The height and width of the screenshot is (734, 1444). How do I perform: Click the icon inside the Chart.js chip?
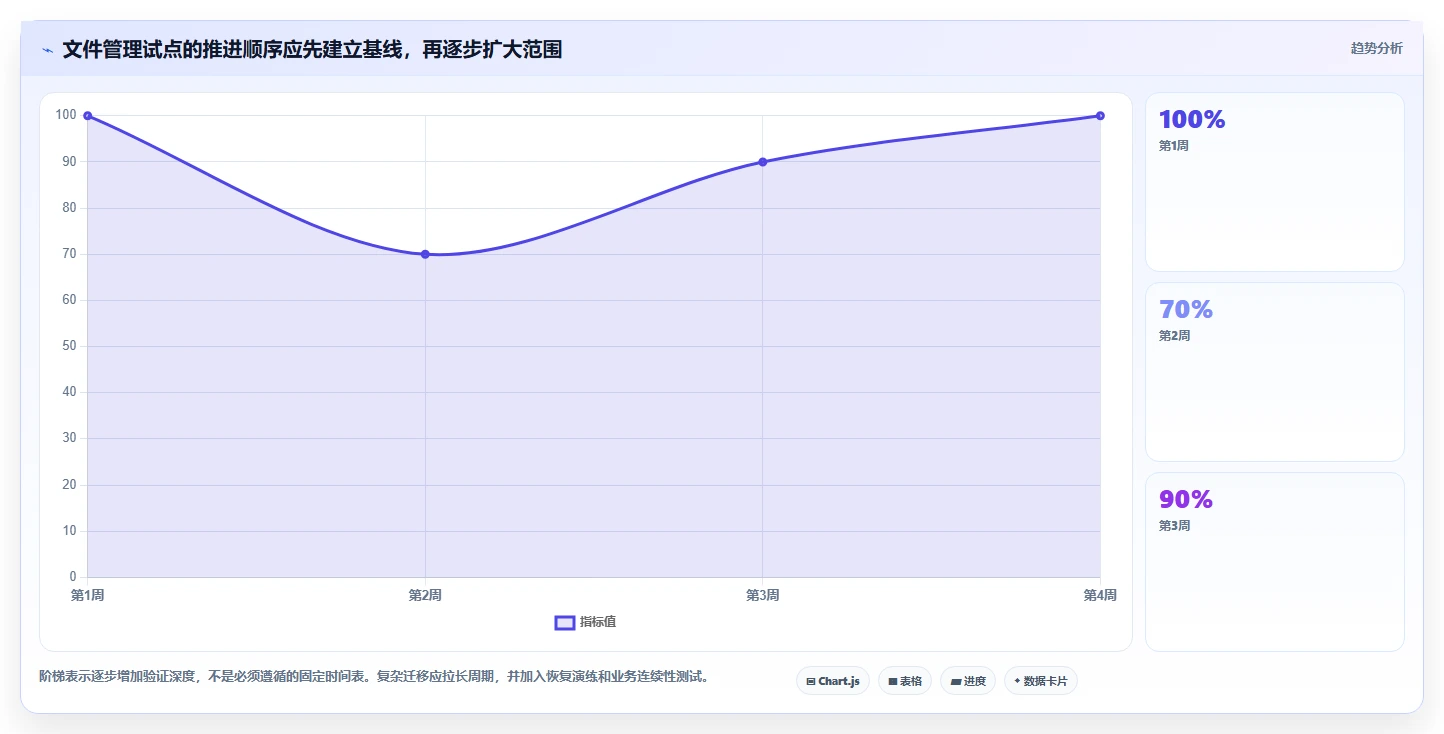(x=811, y=681)
